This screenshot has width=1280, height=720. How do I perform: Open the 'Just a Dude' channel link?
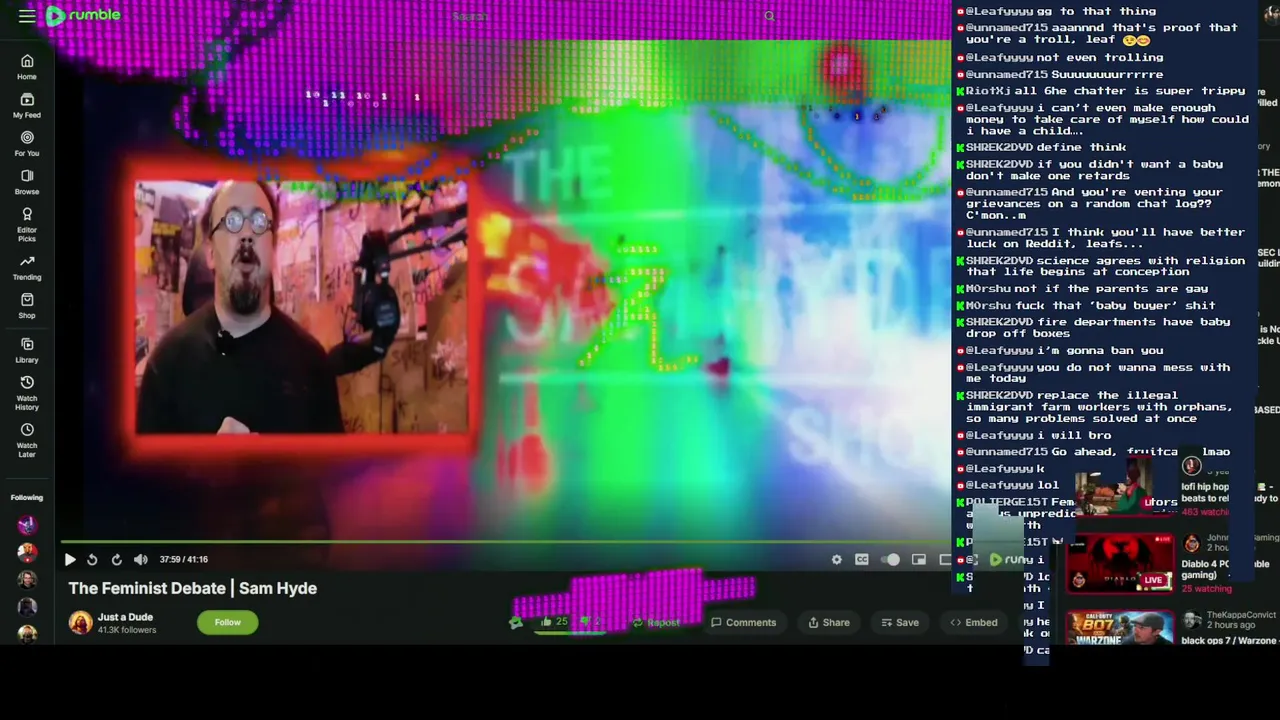(x=125, y=617)
